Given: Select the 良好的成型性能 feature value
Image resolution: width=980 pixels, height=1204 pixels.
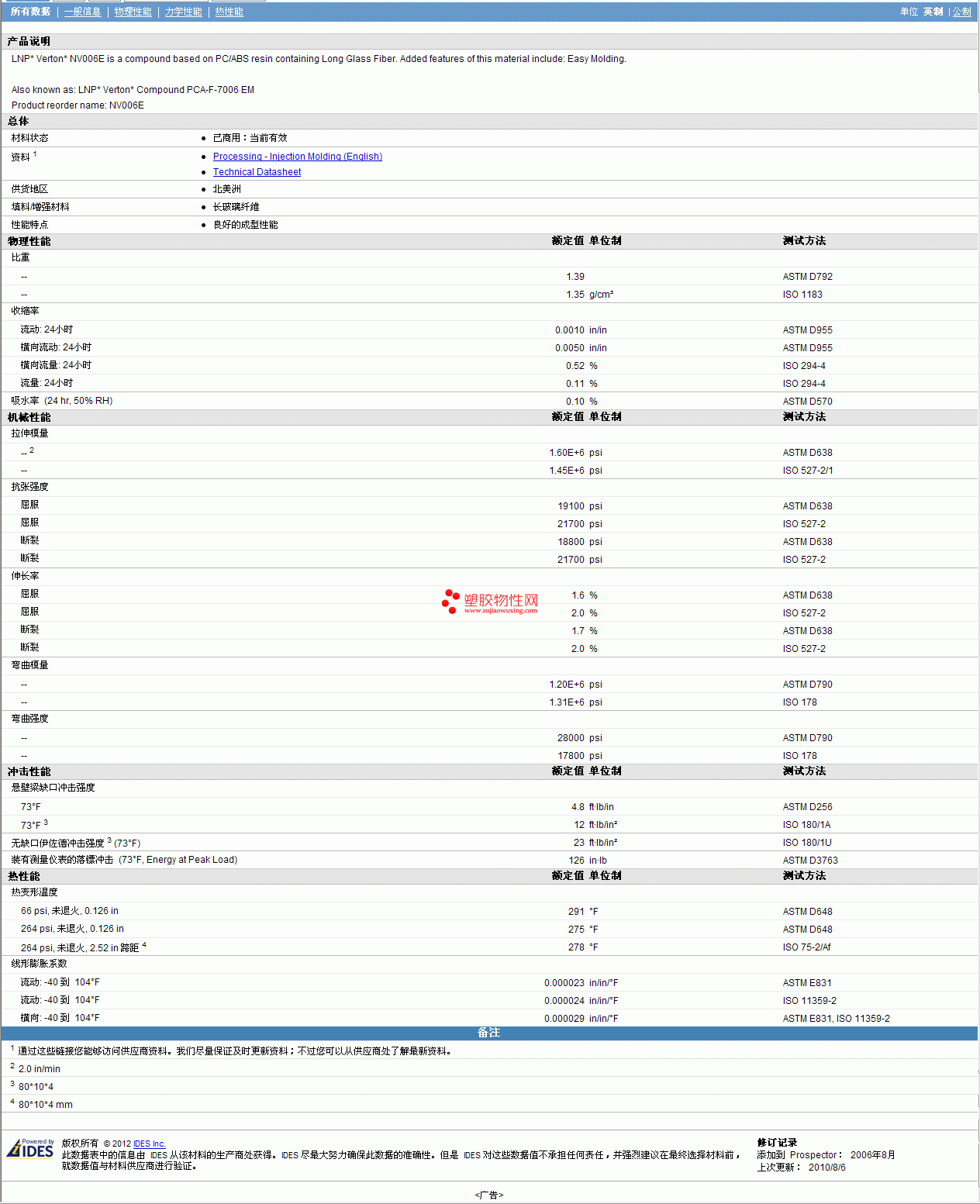Looking at the screenshot, I should [245, 225].
